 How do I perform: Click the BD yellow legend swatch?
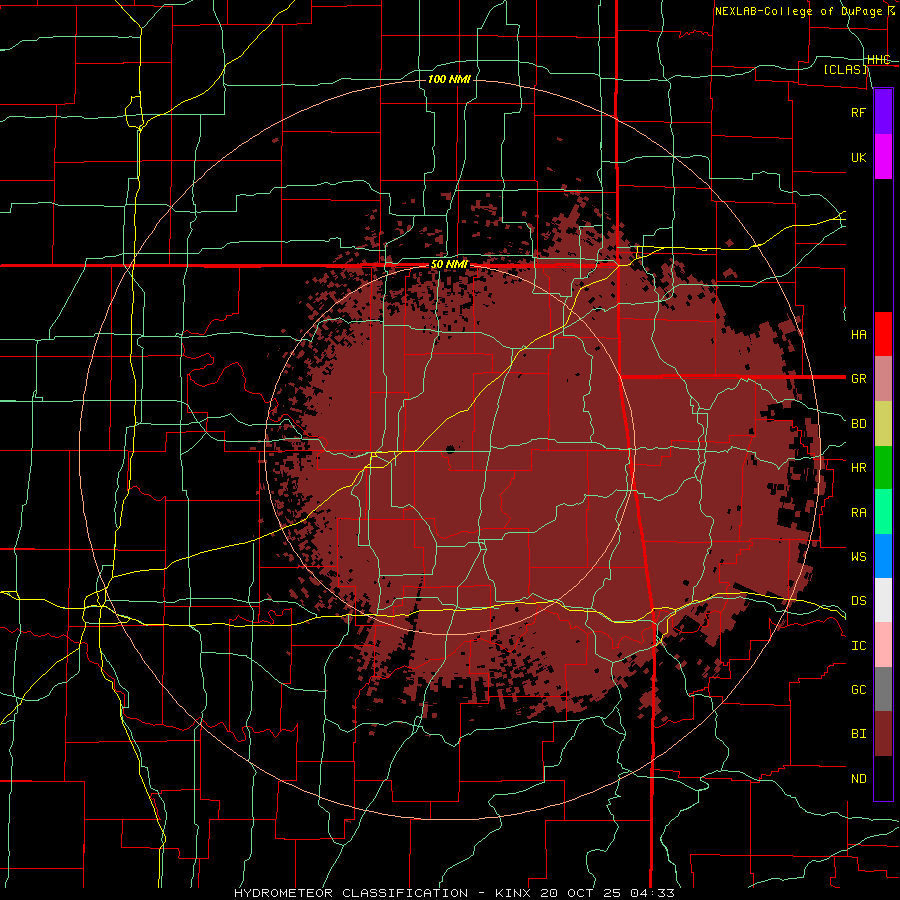click(x=883, y=423)
